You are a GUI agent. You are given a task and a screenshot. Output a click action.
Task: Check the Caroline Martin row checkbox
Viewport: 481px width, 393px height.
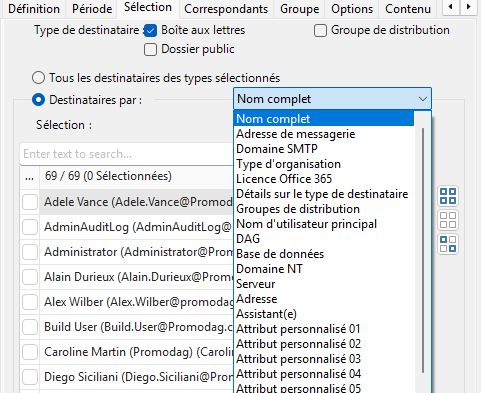[x=30, y=352]
